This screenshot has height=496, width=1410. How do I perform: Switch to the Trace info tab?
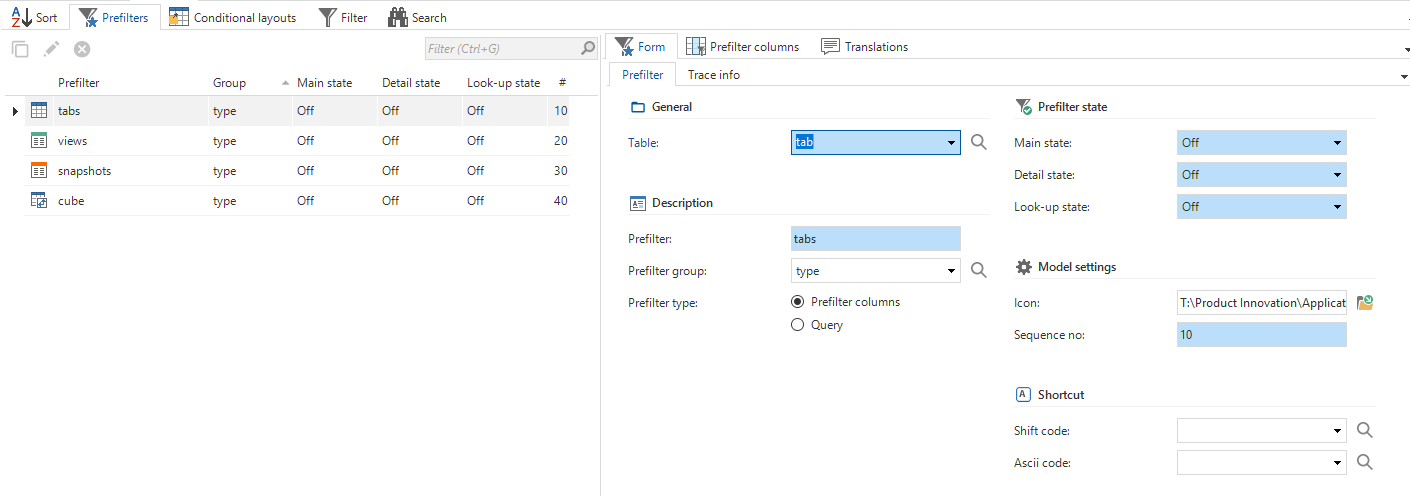pyautogui.click(x=713, y=75)
